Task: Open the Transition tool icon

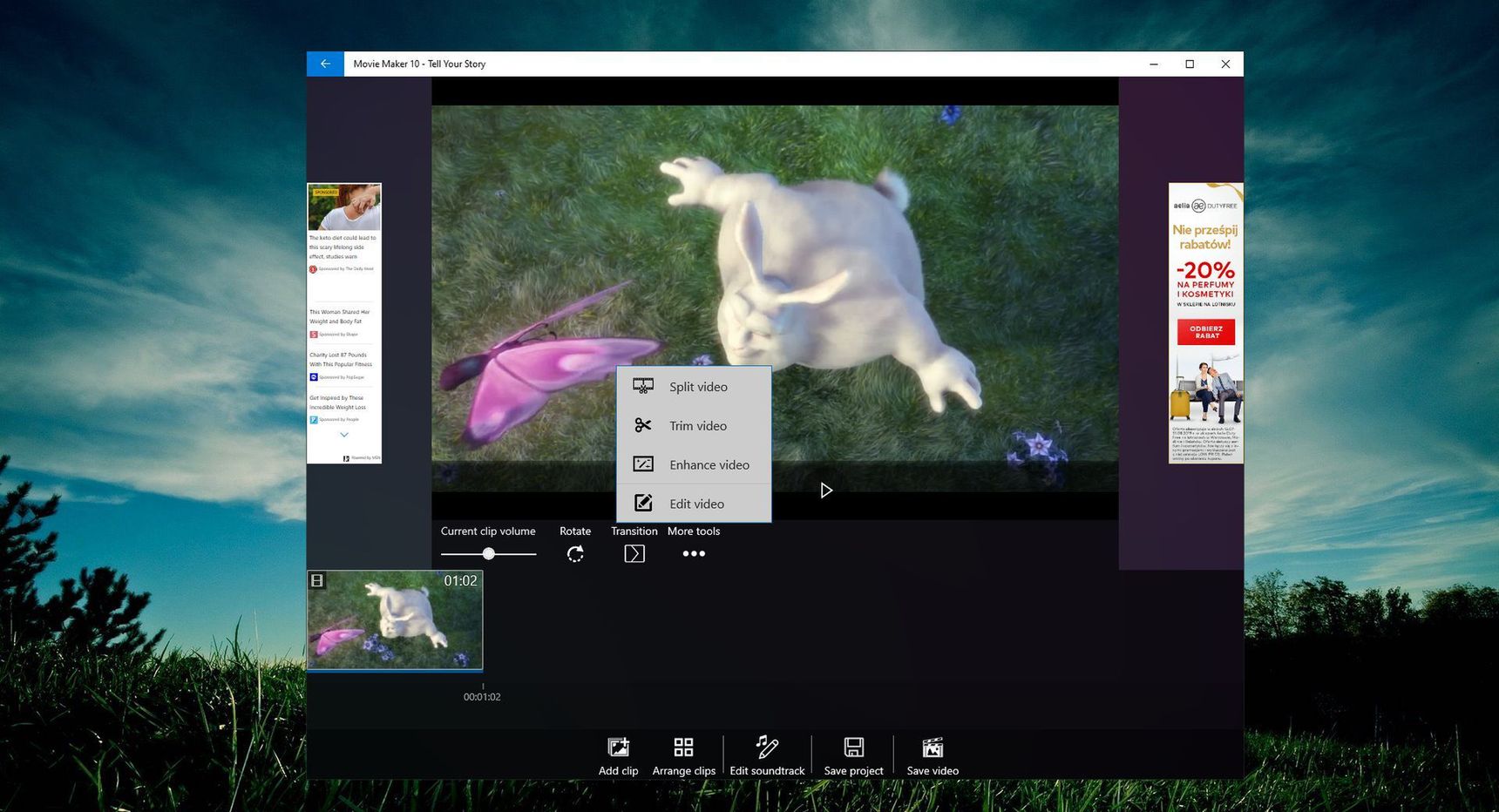Action: point(634,553)
